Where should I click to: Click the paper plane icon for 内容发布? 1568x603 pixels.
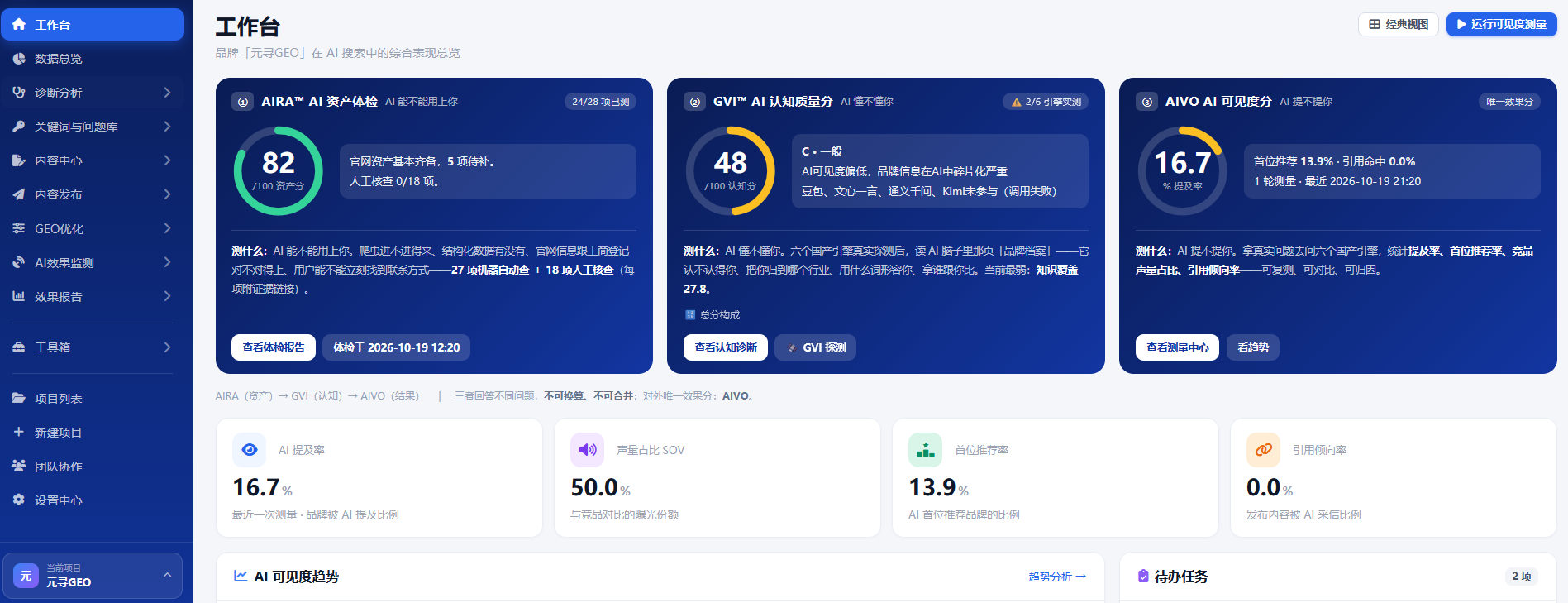[x=19, y=194]
